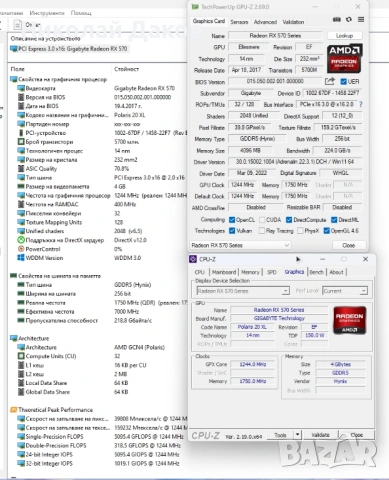389x480 pixels.
Task: Click GPU-Z screenshot camera icon
Action: tap(337, 20)
